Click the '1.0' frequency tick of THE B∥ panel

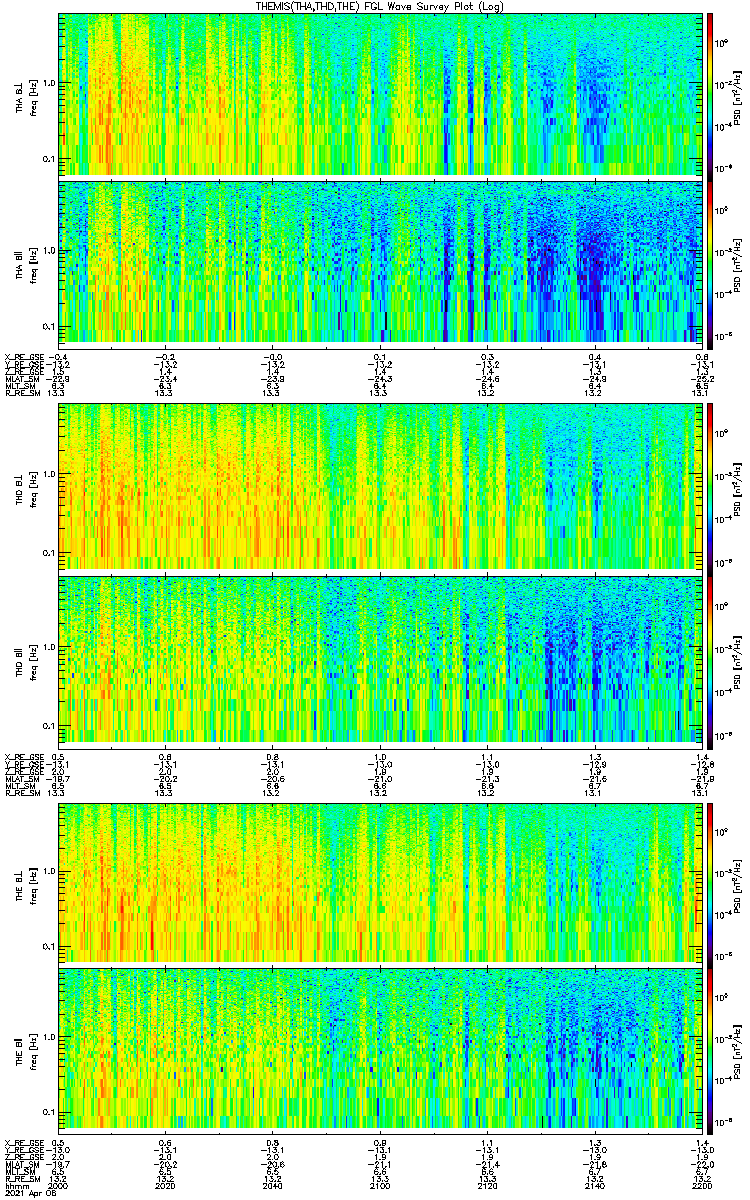(x=49, y=1039)
